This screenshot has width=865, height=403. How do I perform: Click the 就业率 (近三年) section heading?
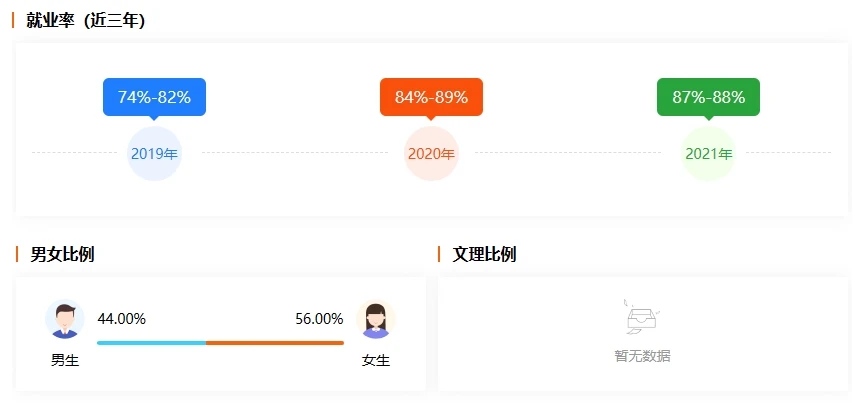(86, 21)
